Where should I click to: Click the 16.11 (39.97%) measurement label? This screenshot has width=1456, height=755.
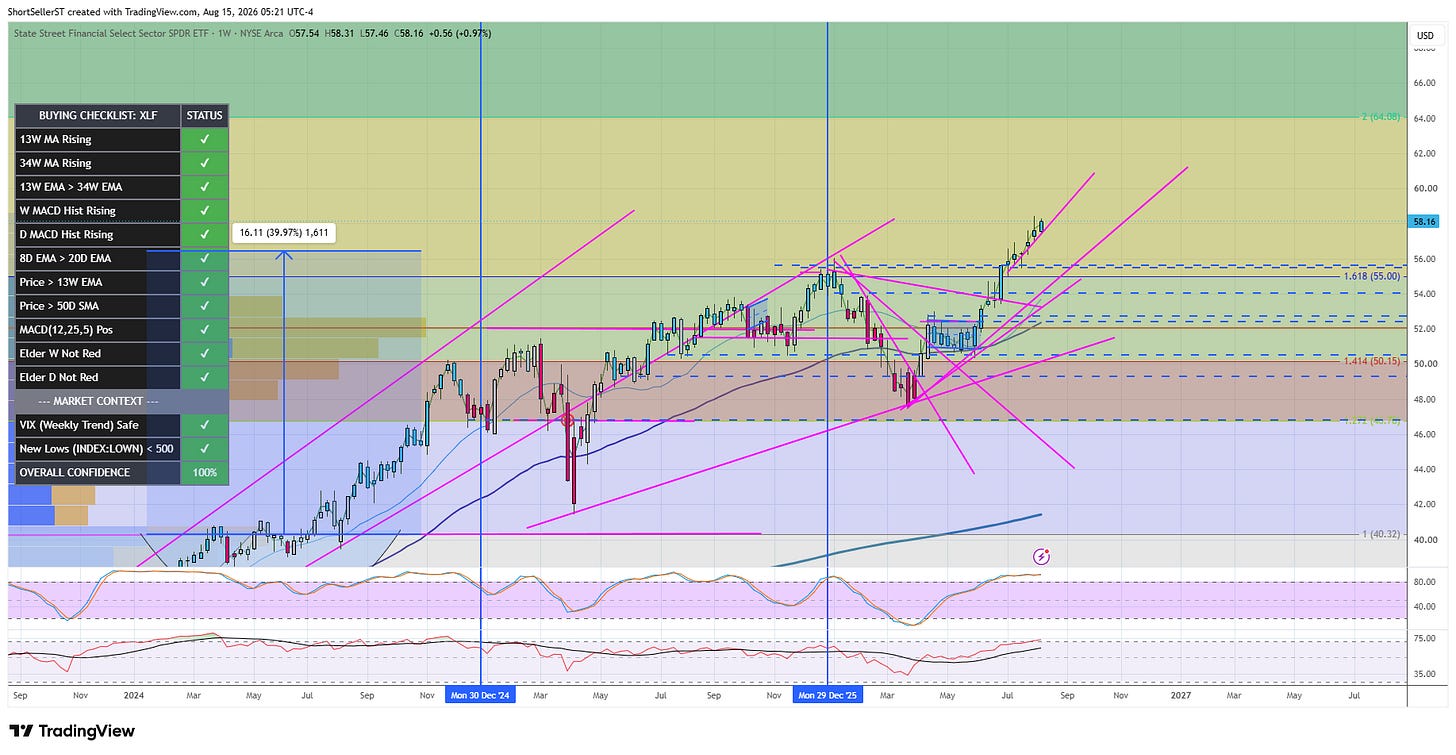pos(285,233)
